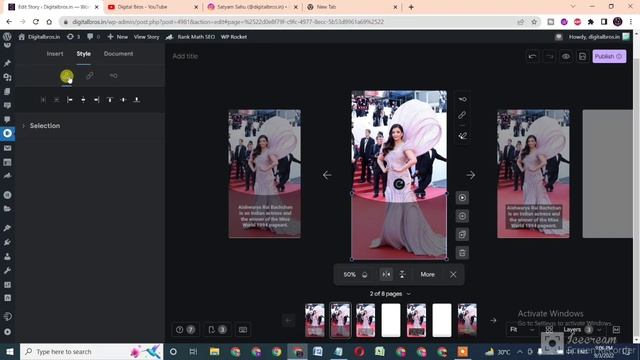Image resolution: width=640 pixels, height=360 pixels.
Task: Undo the last change
Action: [x=532, y=56]
